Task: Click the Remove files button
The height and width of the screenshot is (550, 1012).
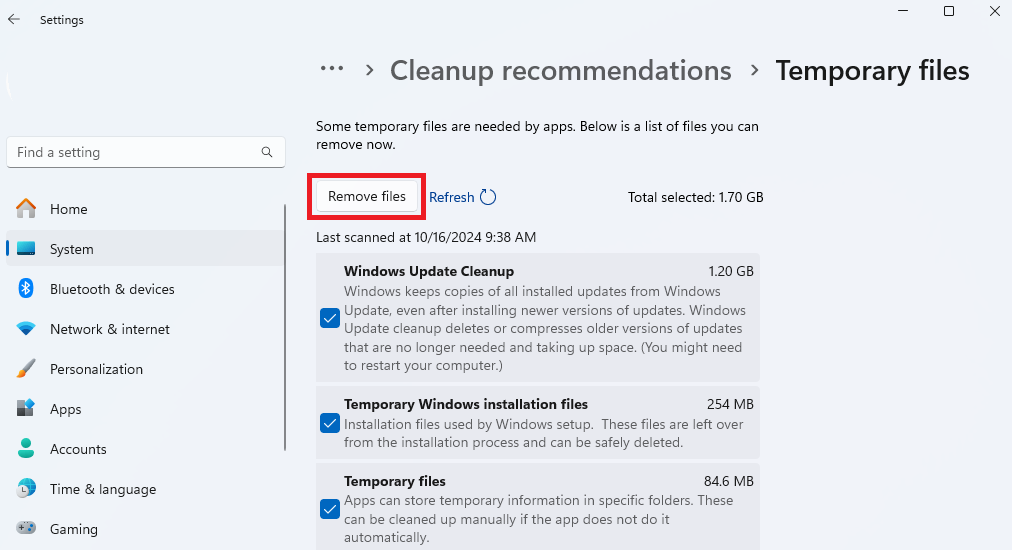Action: (367, 196)
